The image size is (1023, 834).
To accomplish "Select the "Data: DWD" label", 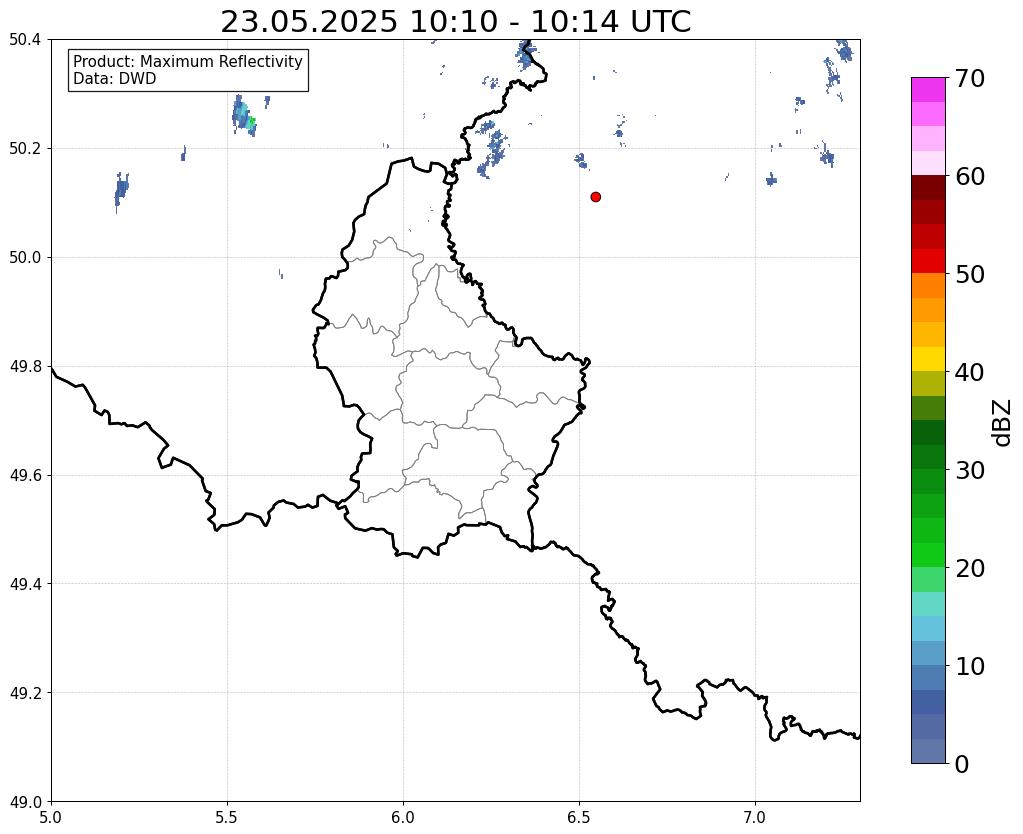I will [x=115, y=79].
